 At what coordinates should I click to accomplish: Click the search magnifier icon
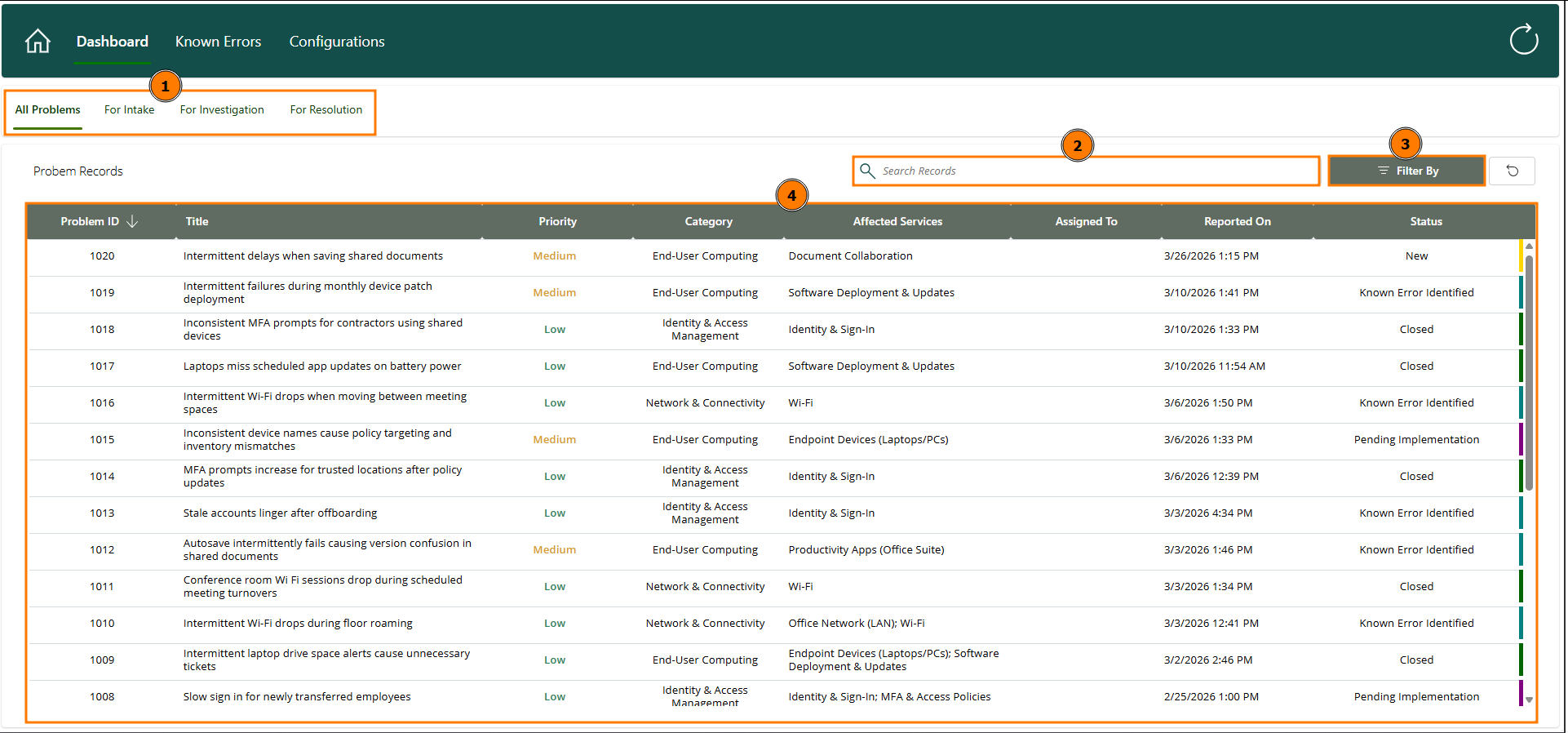click(x=867, y=171)
